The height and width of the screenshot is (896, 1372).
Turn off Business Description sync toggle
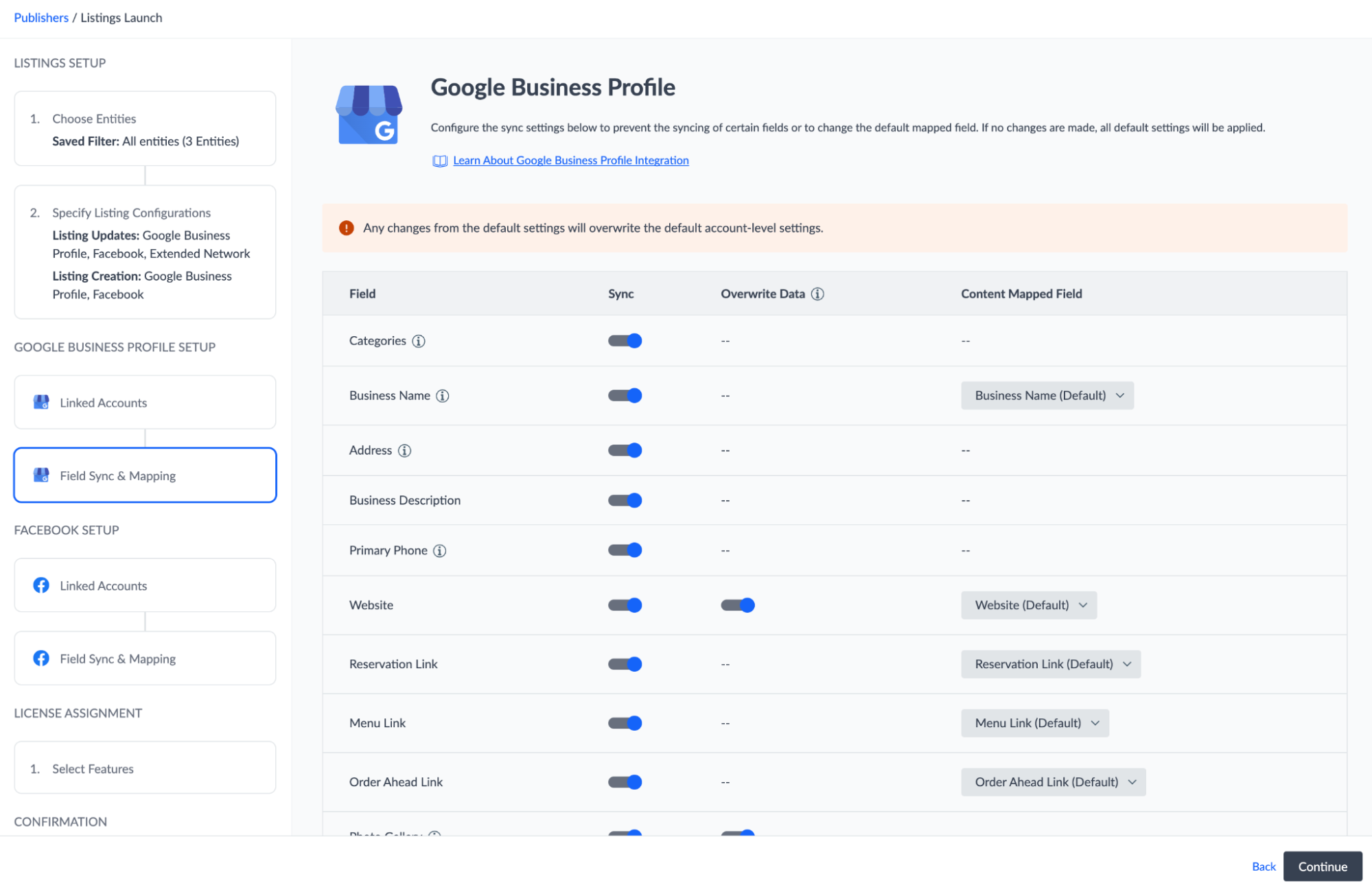tap(625, 501)
